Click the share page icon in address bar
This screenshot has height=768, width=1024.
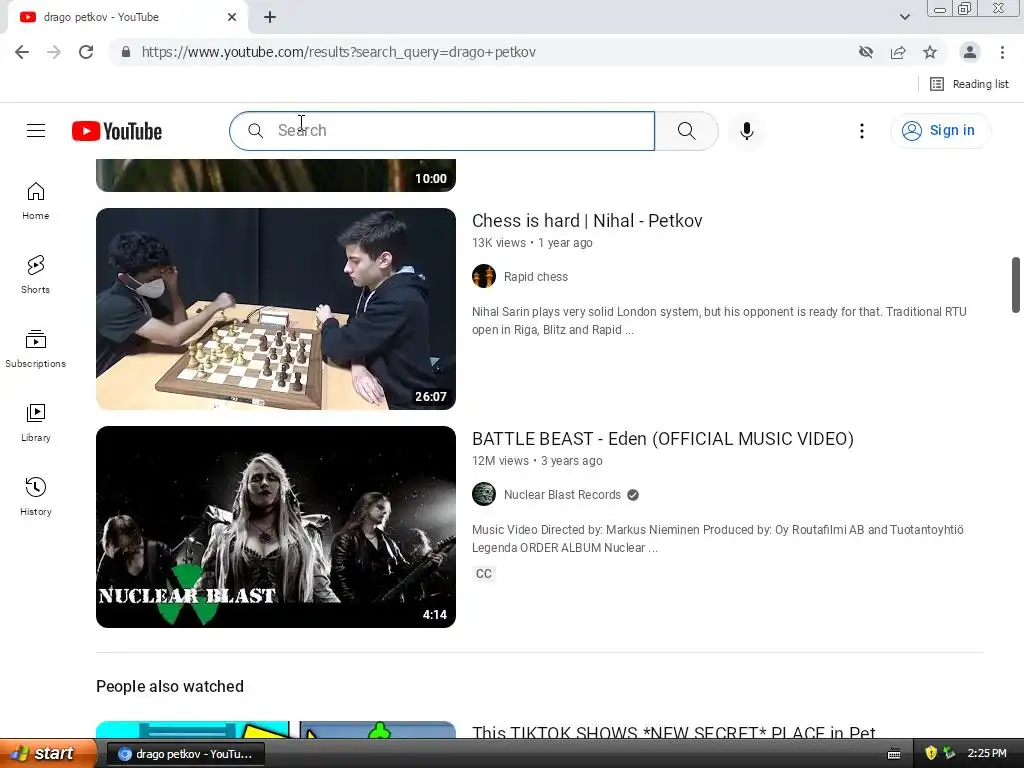(x=898, y=52)
